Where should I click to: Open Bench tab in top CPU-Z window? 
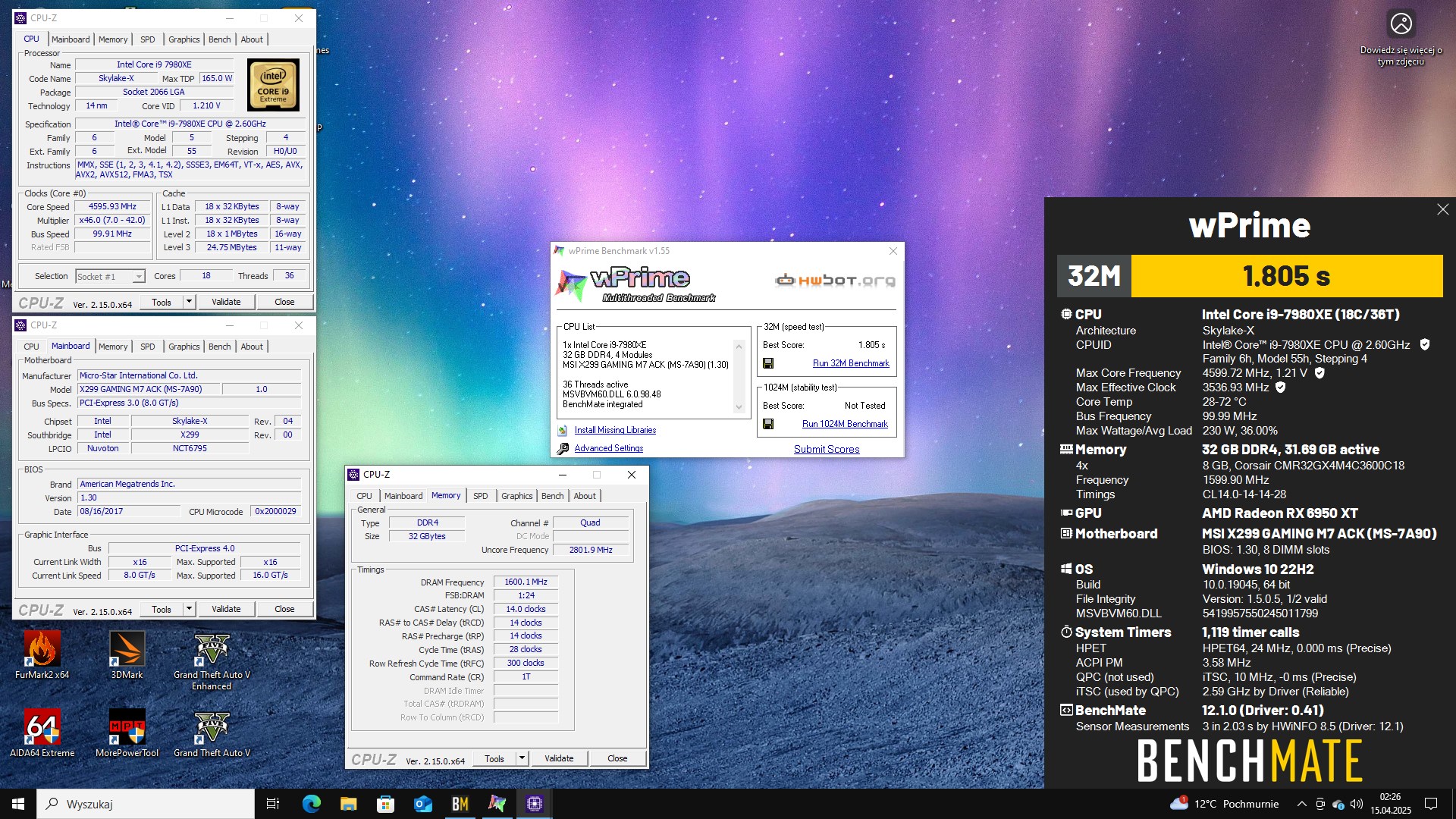[x=220, y=39]
